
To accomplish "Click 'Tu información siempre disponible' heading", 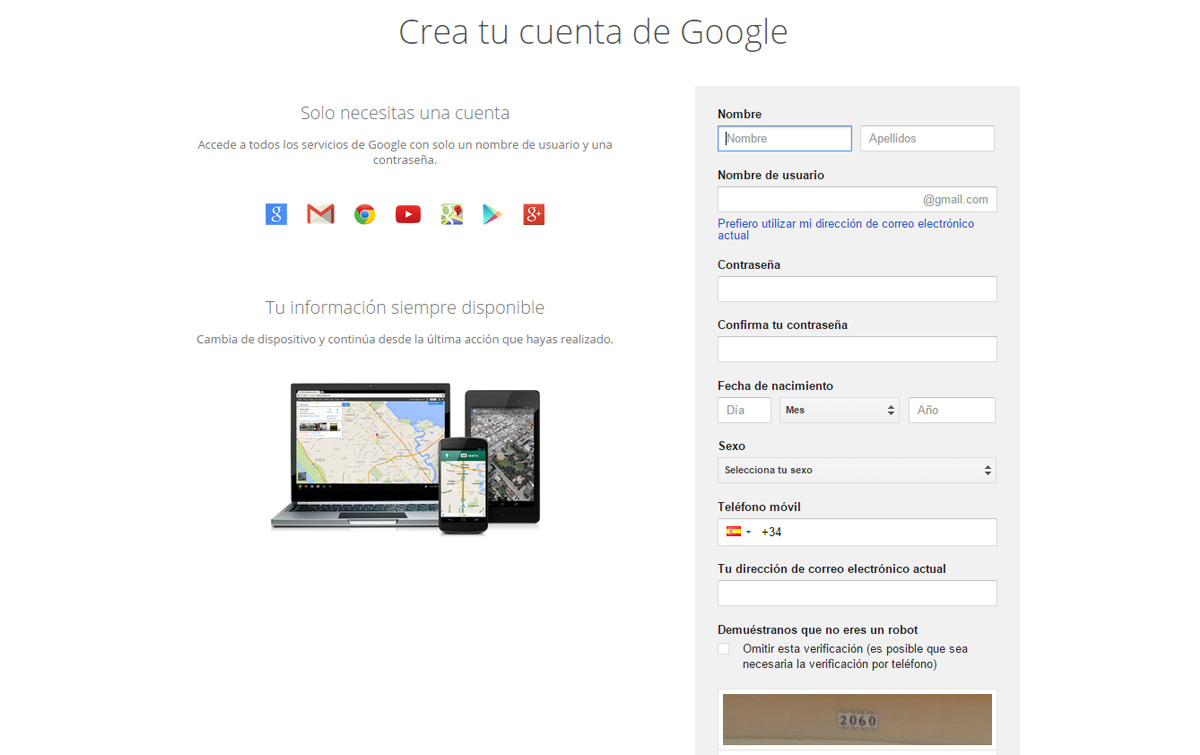I will pos(405,307).
